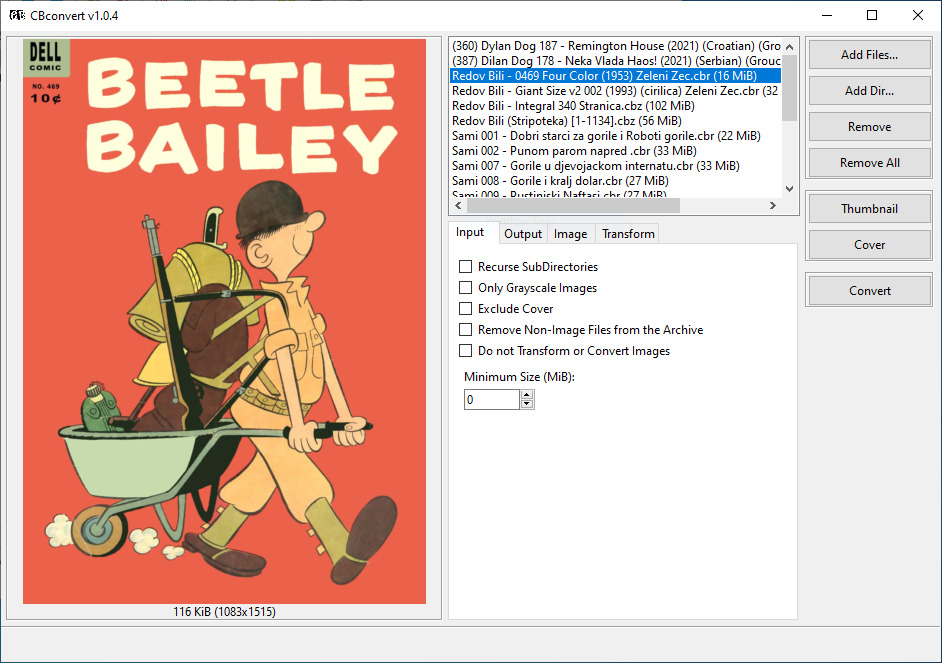Image resolution: width=942 pixels, height=663 pixels.
Task: Go to the Image tab
Action: [570, 234]
